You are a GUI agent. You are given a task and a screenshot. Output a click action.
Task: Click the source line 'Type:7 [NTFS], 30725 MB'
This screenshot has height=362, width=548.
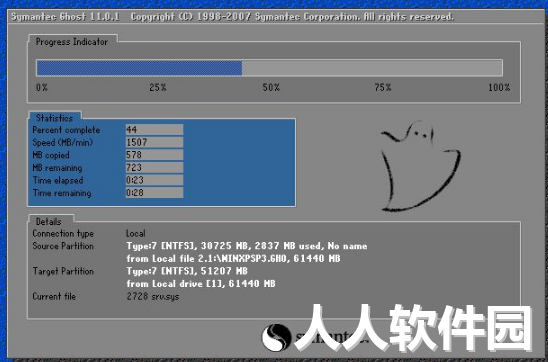click(247, 246)
